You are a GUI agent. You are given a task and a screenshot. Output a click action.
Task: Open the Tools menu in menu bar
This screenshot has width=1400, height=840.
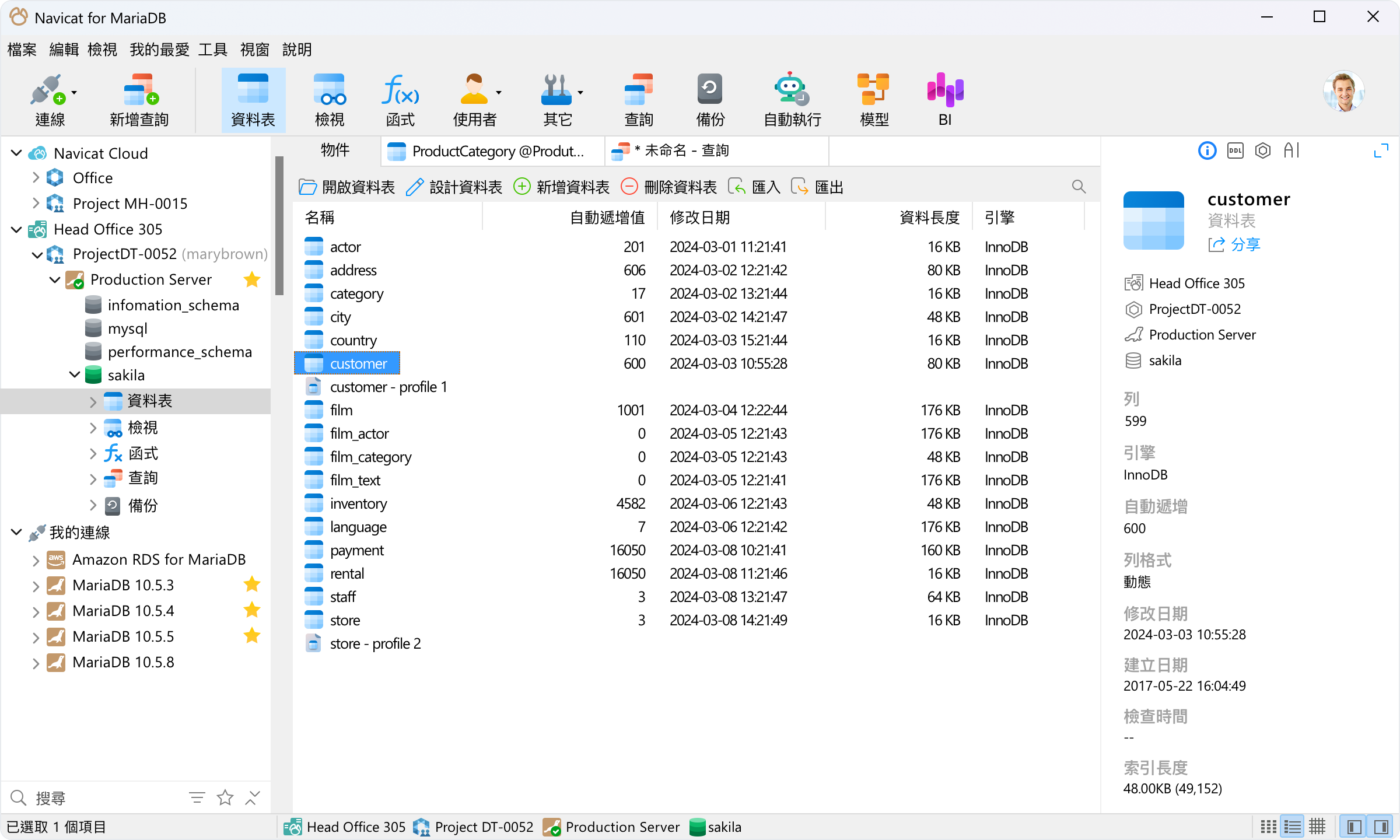pyautogui.click(x=212, y=50)
